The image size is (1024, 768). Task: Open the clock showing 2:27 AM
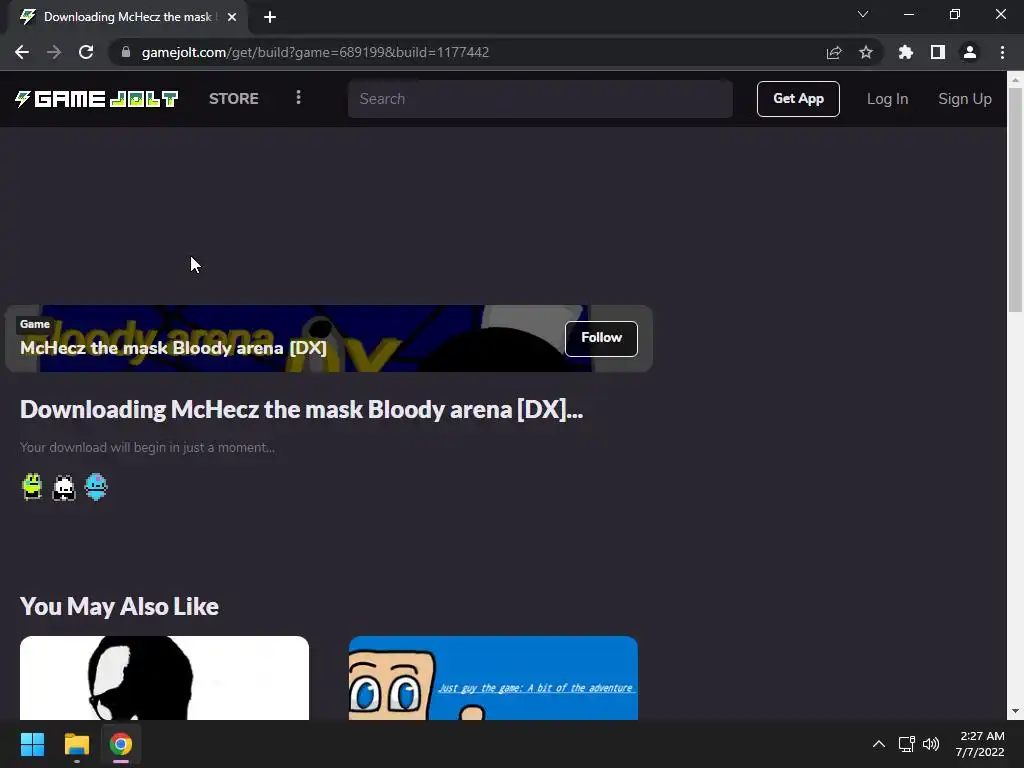[980, 744]
